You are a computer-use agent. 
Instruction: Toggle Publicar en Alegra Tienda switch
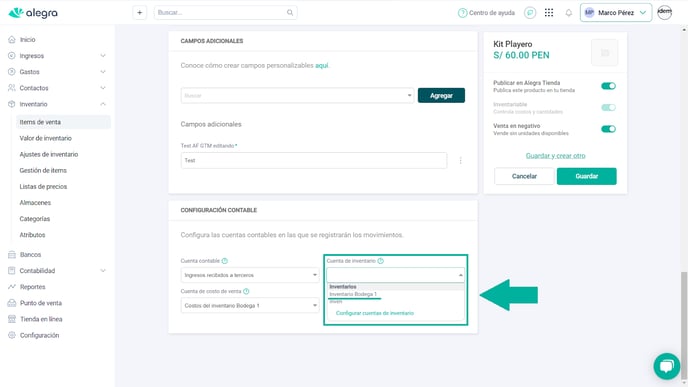608,86
